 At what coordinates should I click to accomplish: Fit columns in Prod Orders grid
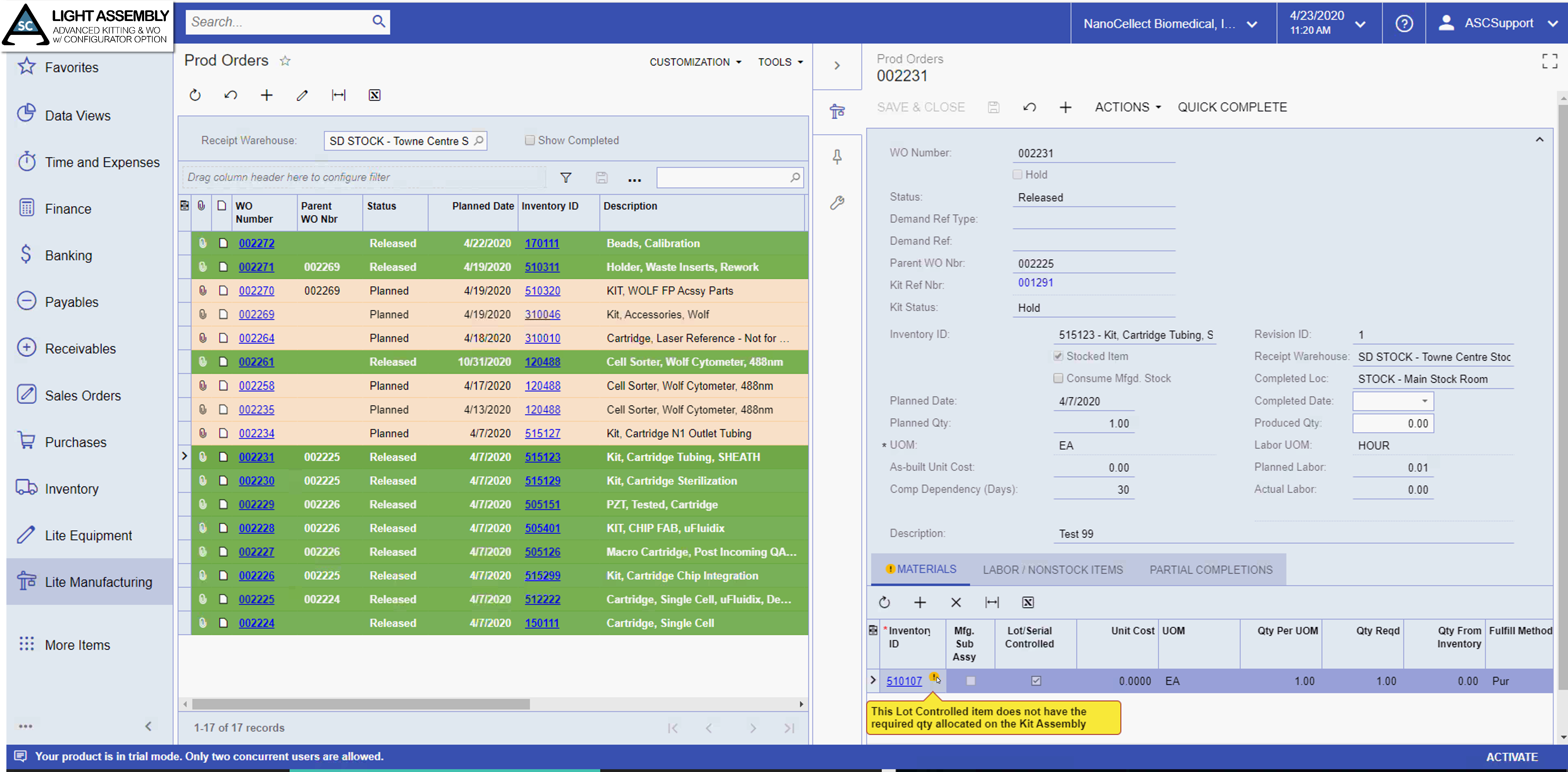click(338, 95)
